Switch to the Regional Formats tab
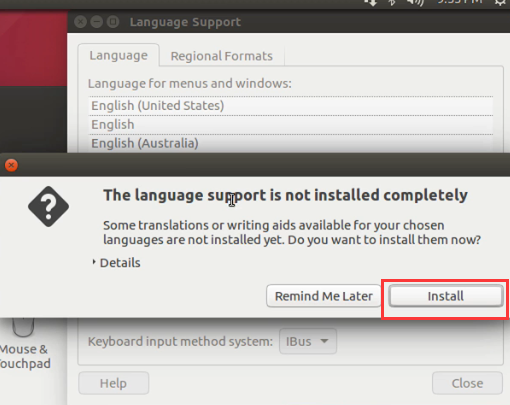510x405 pixels. click(222, 56)
